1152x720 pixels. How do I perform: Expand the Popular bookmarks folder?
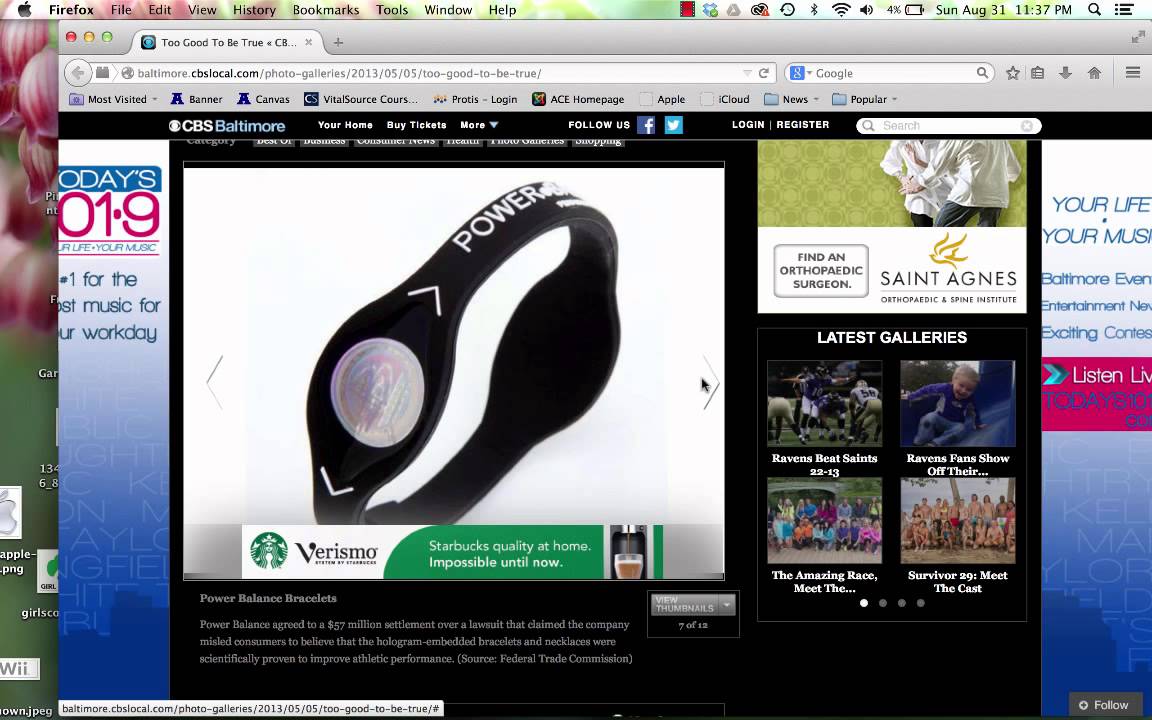(865, 99)
